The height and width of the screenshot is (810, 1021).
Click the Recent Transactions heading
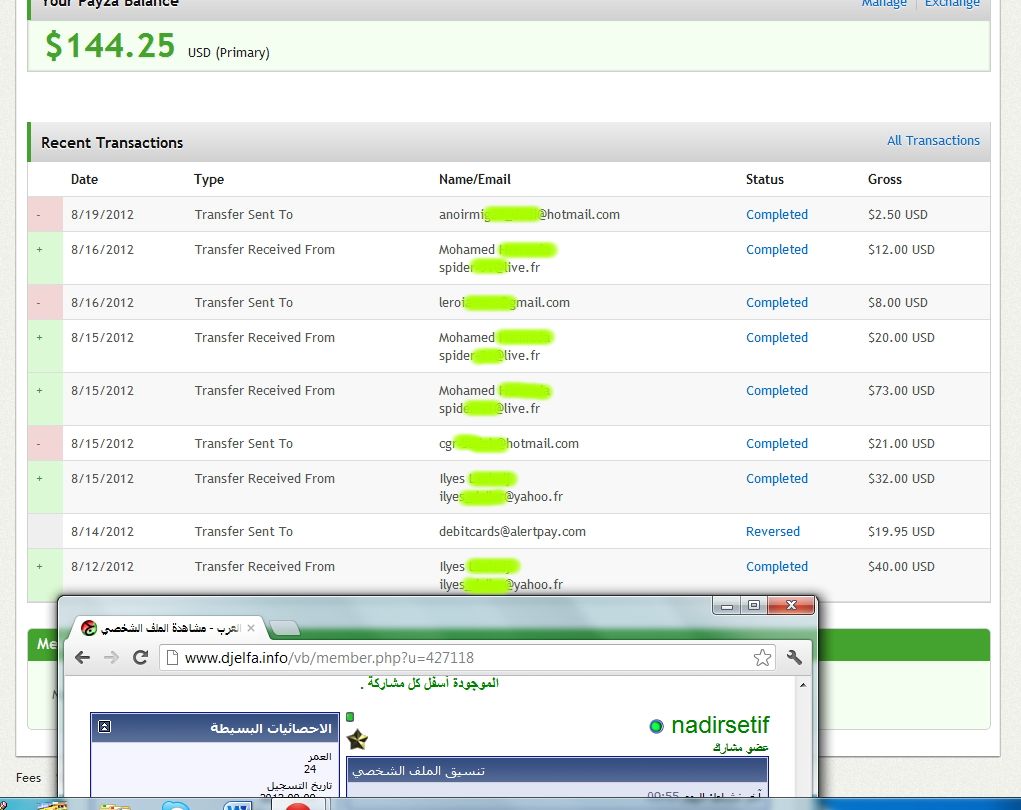(112, 143)
